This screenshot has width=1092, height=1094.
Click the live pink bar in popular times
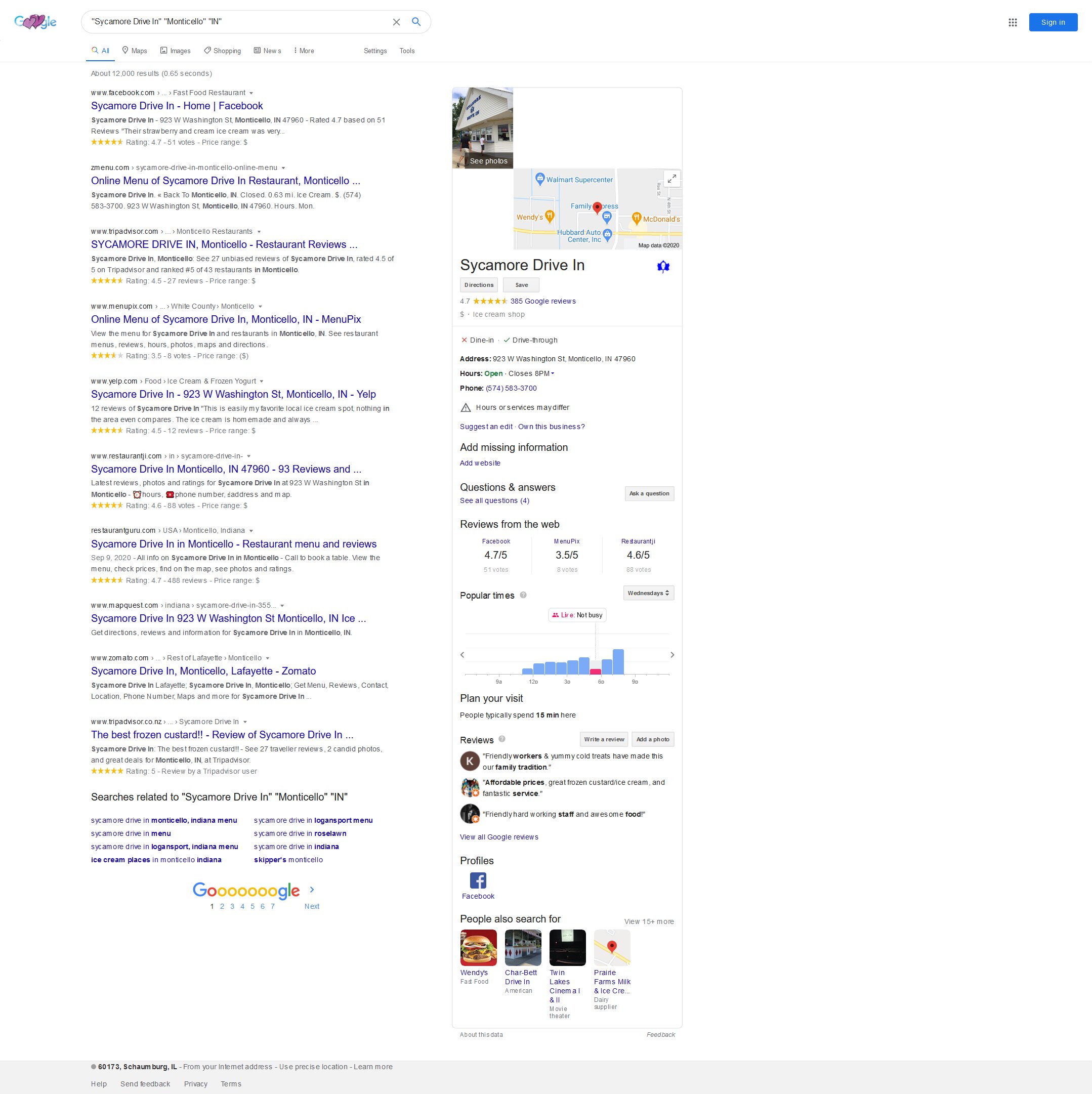(595, 671)
